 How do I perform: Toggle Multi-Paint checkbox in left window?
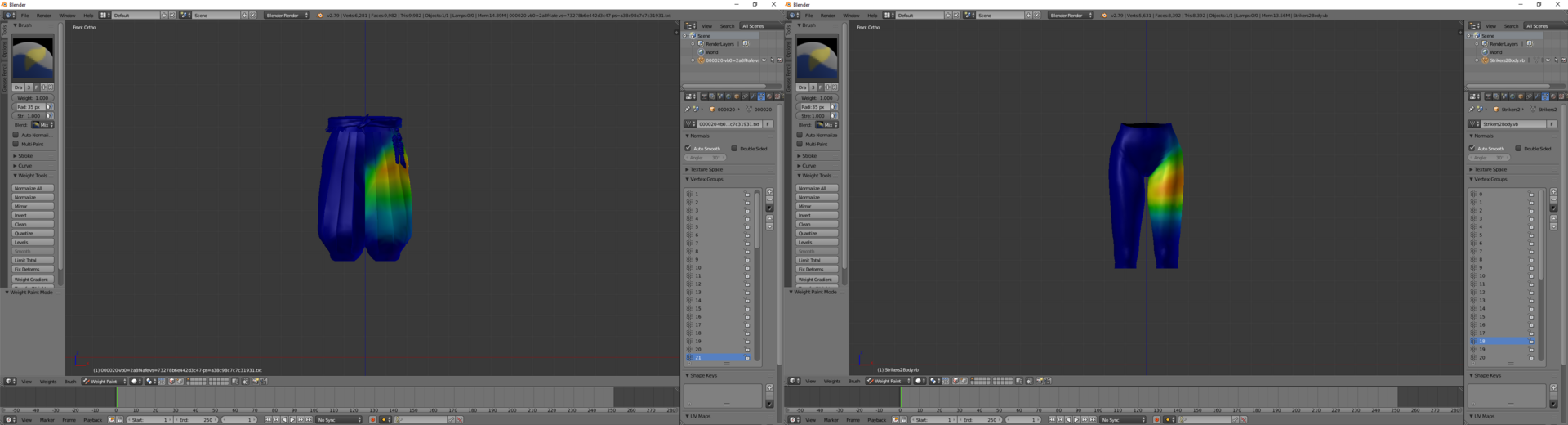[x=16, y=144]
